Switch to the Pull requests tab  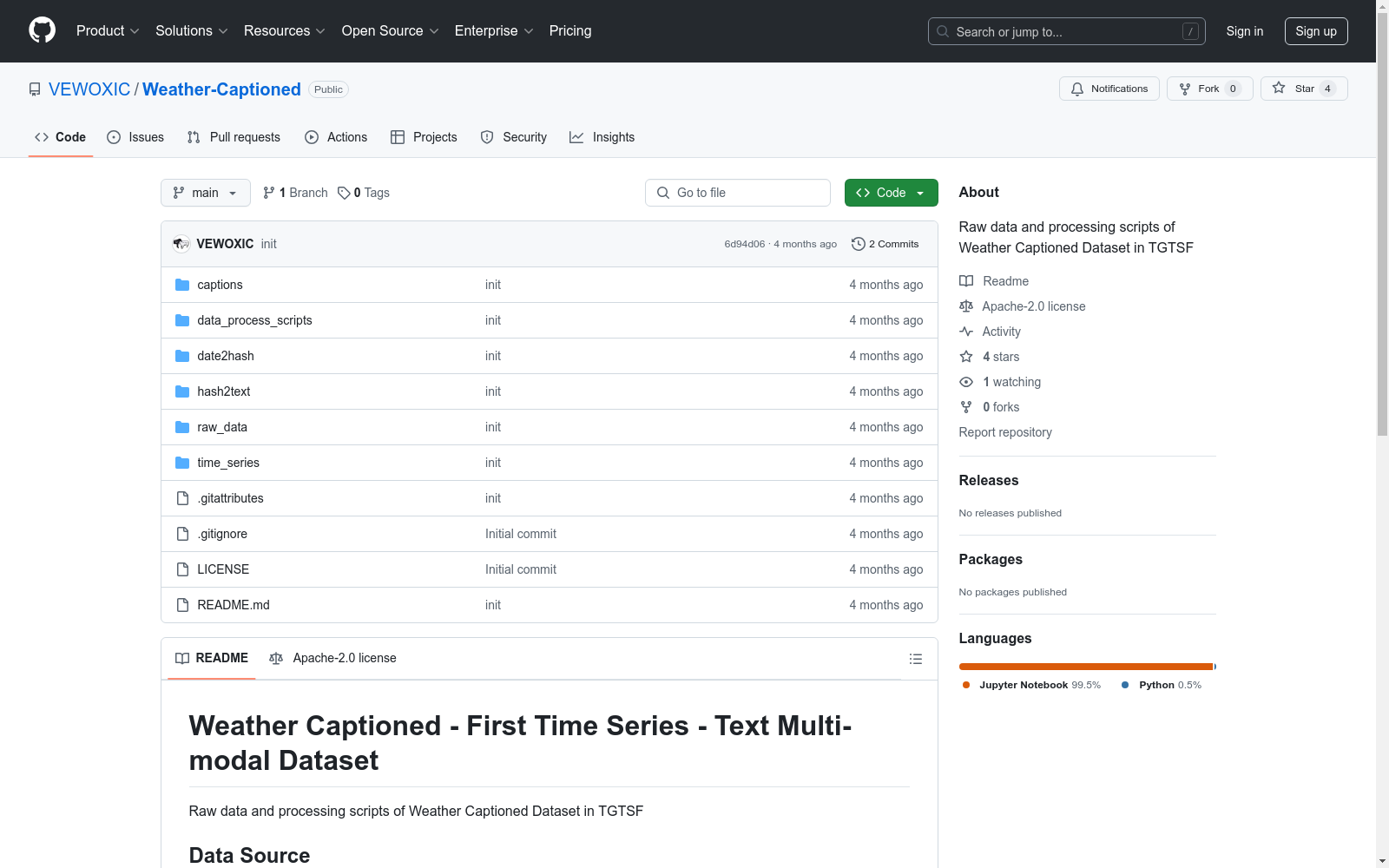[x=234, y=137]
